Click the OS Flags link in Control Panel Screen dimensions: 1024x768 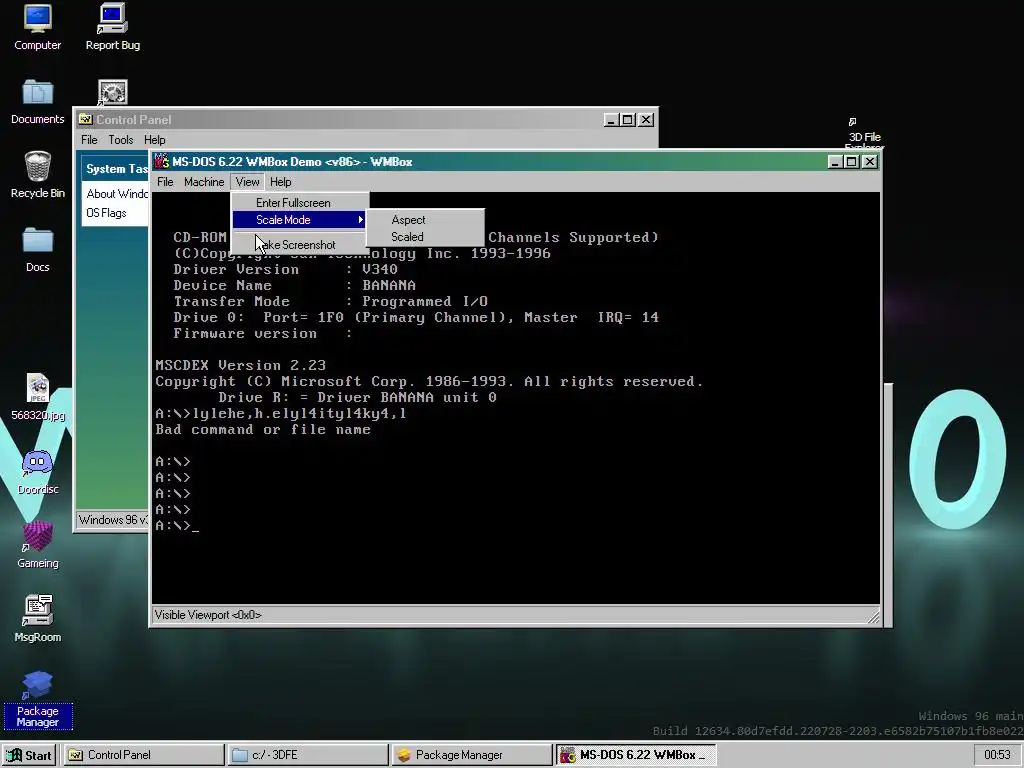click(106, 213)
